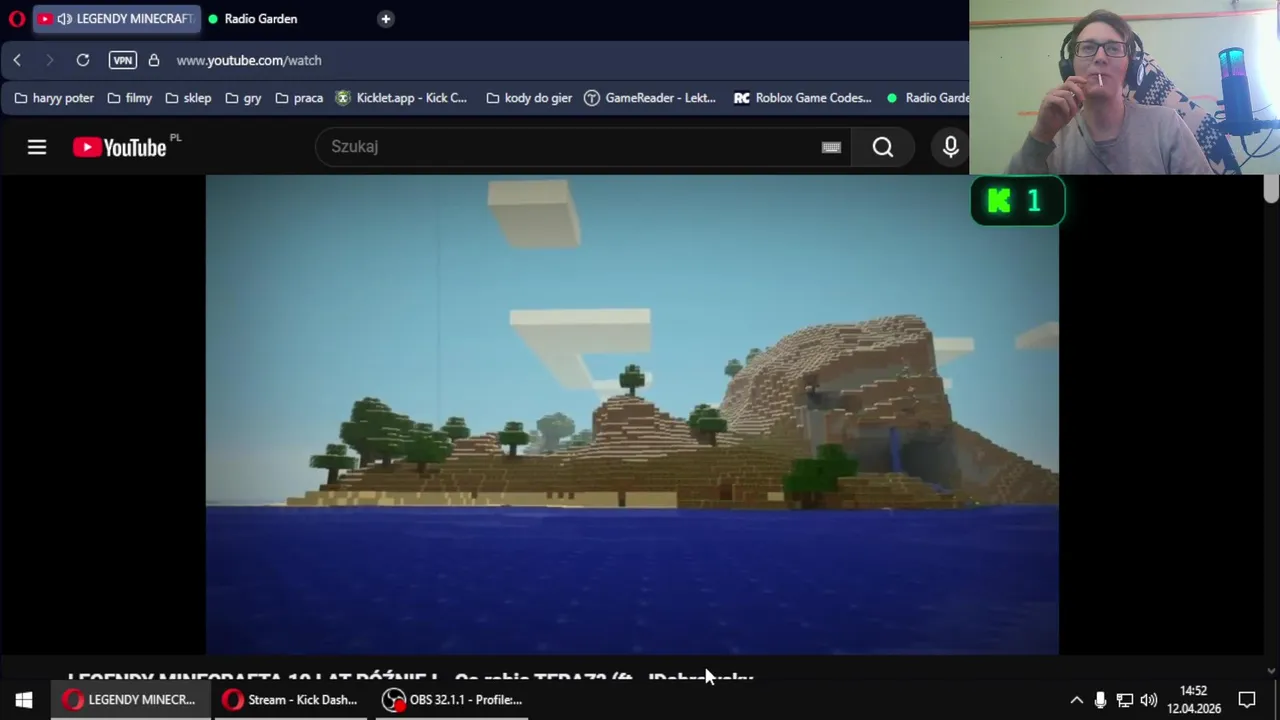This screenshot has width=1280, height=720.
Task: Open the Kicklet.app bookmark
Action: point(401,98)
